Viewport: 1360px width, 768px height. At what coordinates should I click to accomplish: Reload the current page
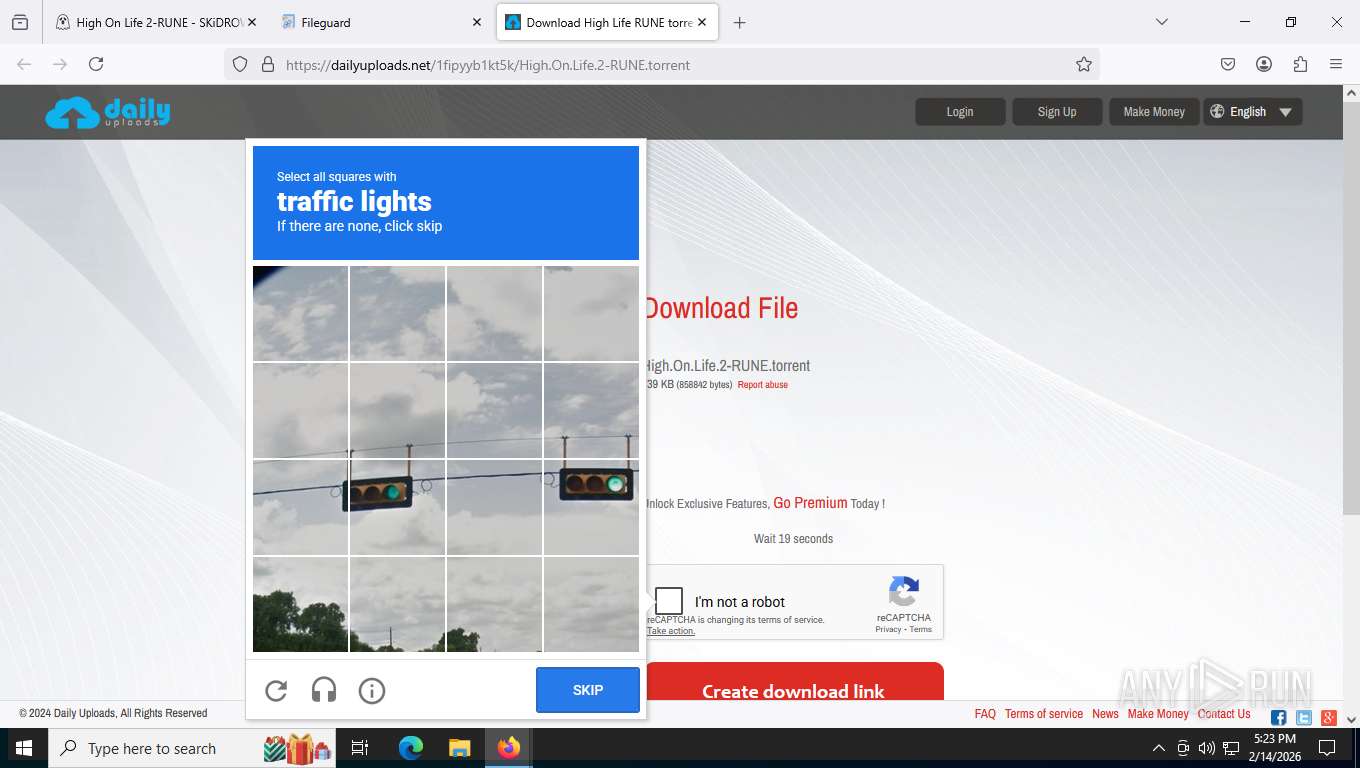tap(96, 64)
